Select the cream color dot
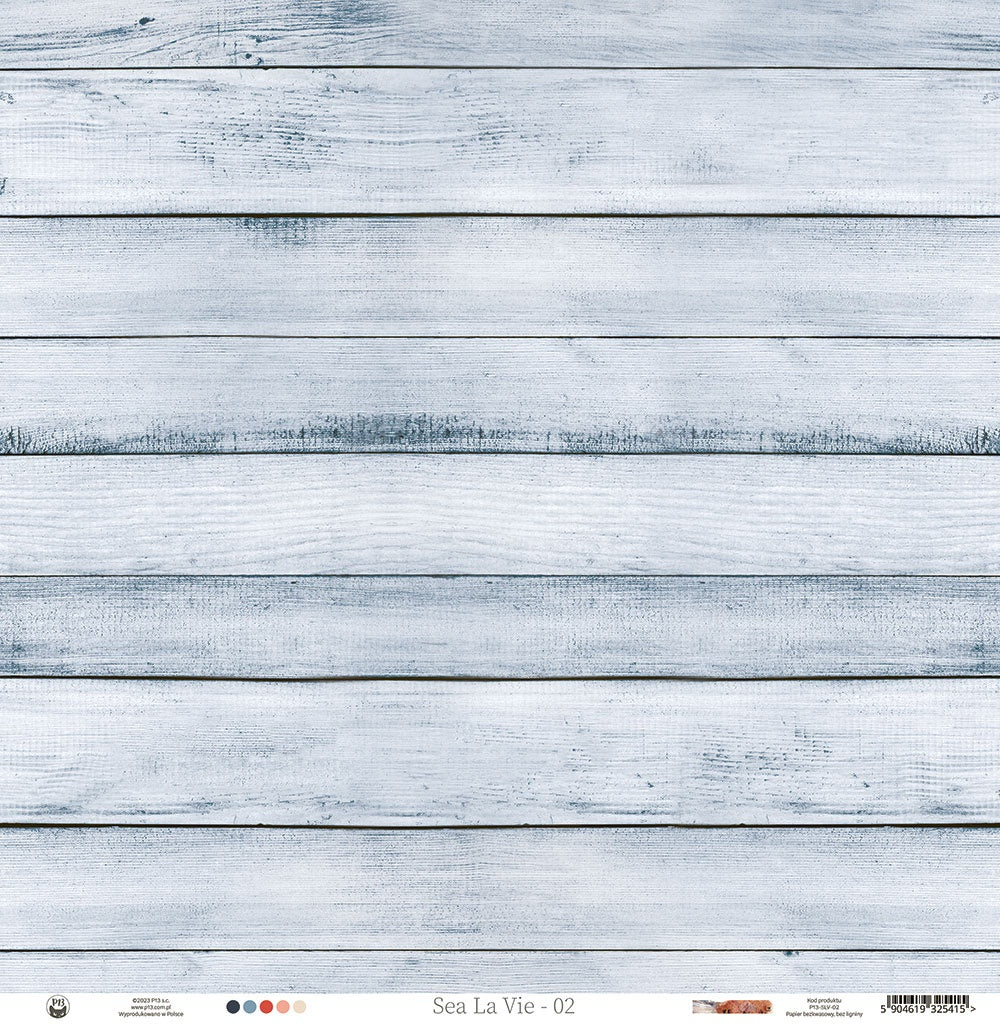Screen dimensions: 1000x1032 point(299,1005)
